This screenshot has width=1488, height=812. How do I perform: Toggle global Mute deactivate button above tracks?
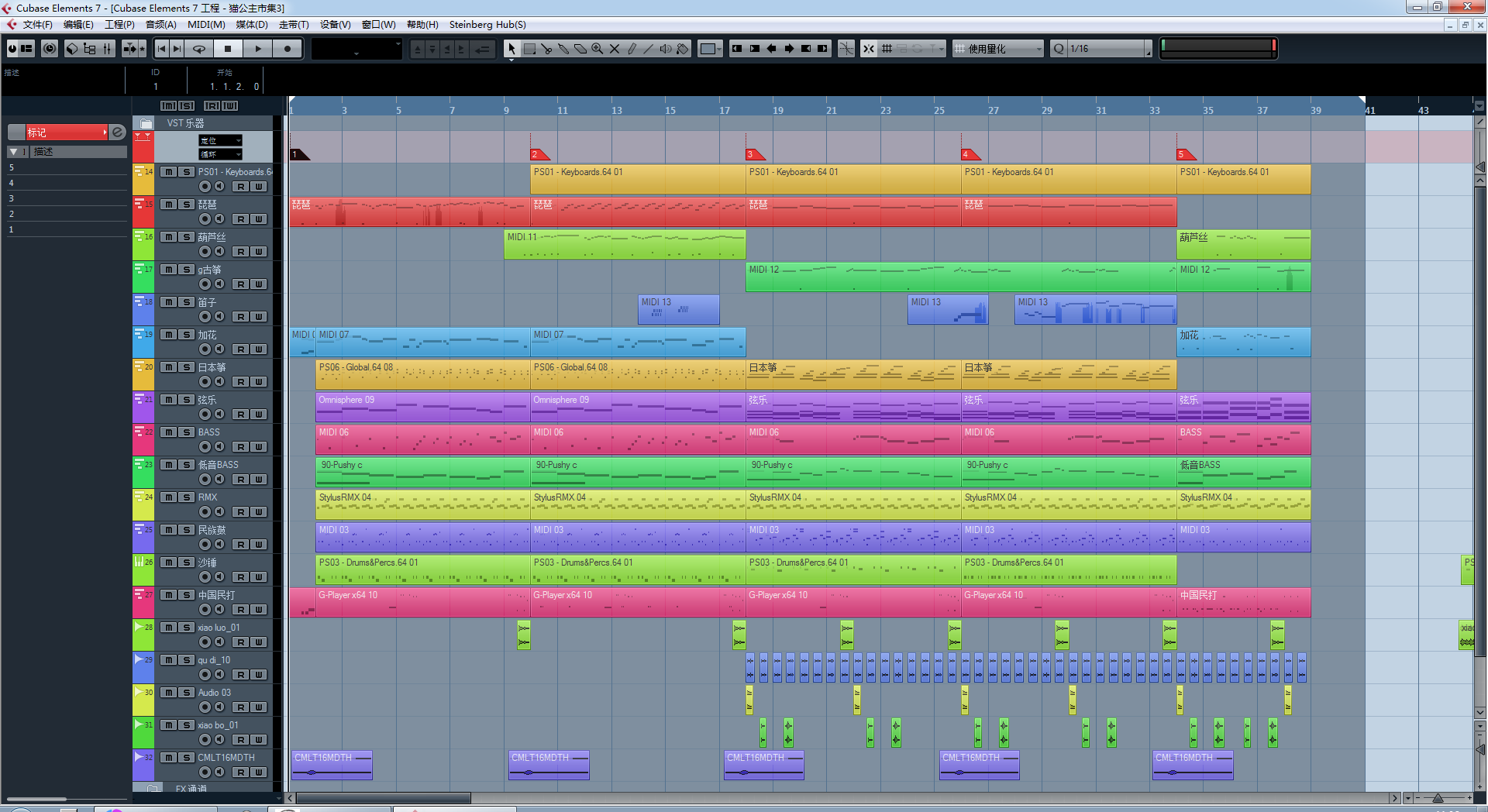pyautogui.click(x=169, y=105)
